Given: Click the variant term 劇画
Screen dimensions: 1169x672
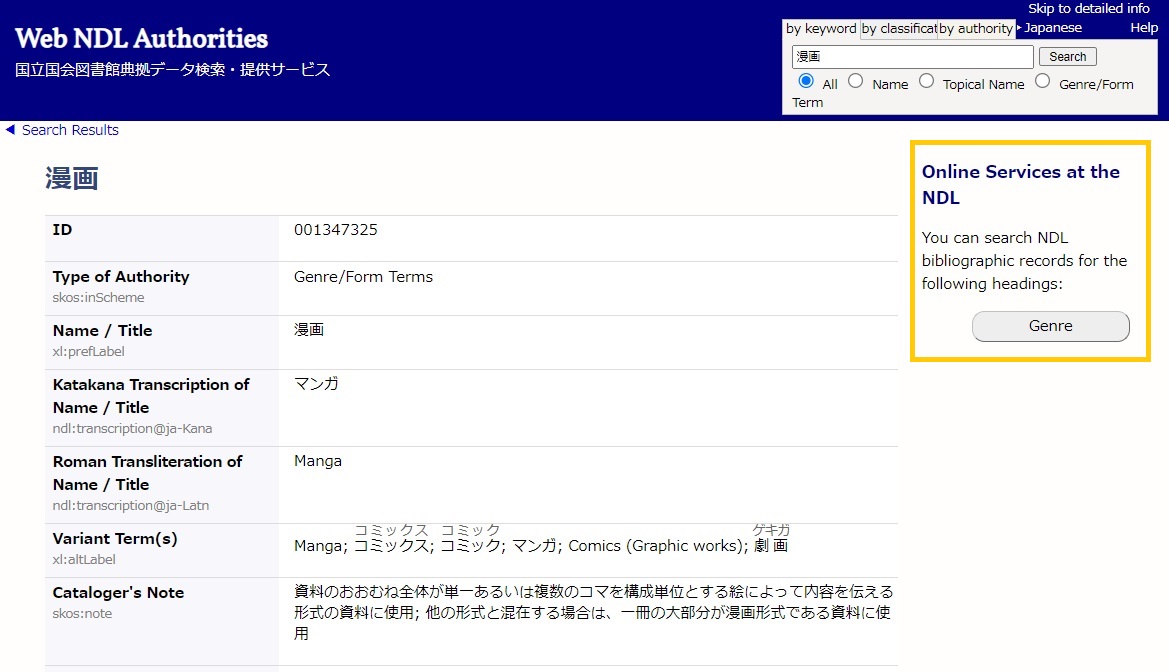Looking at the screenshot, I should tap(771, 545).
